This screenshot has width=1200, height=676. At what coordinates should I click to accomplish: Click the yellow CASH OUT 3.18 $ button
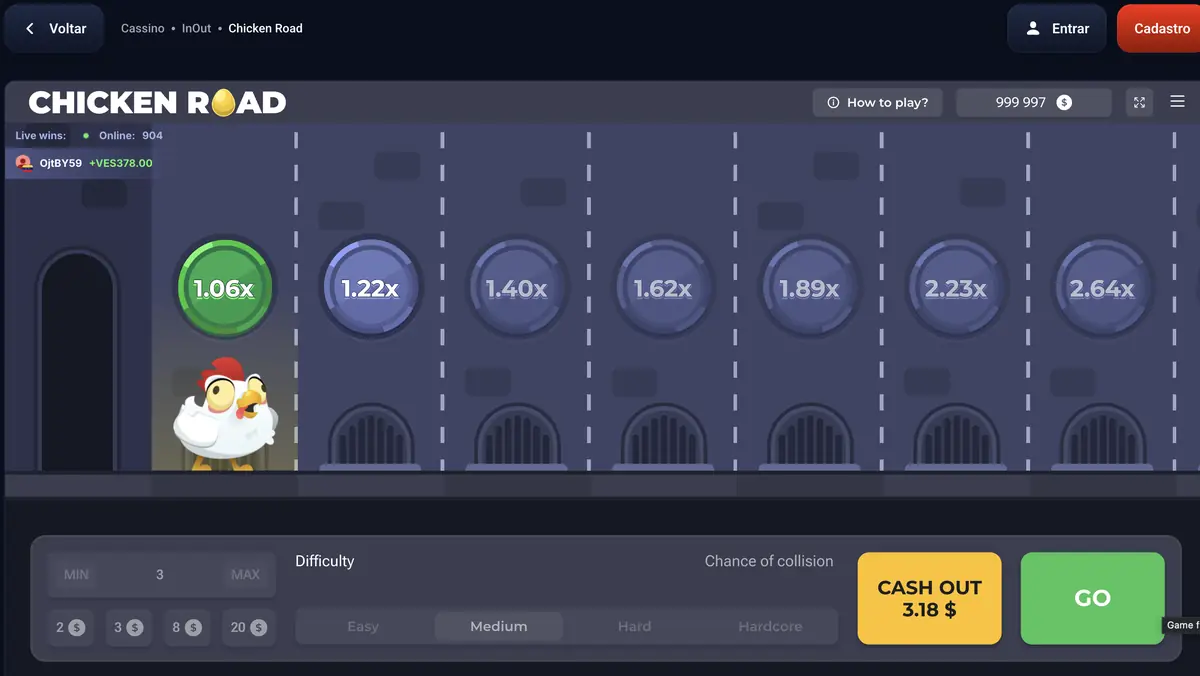tap(929, 598)
